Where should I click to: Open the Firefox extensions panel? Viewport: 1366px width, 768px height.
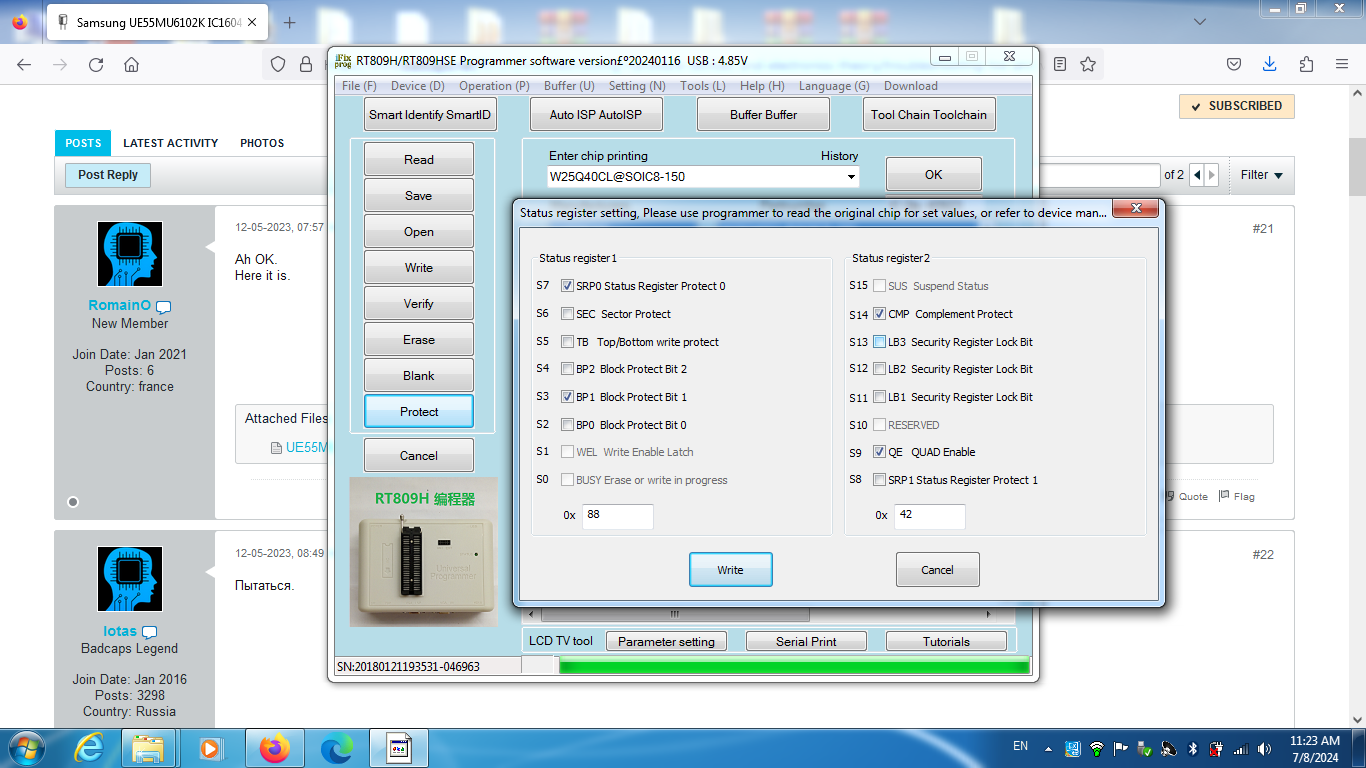(x=1306, y=64)
